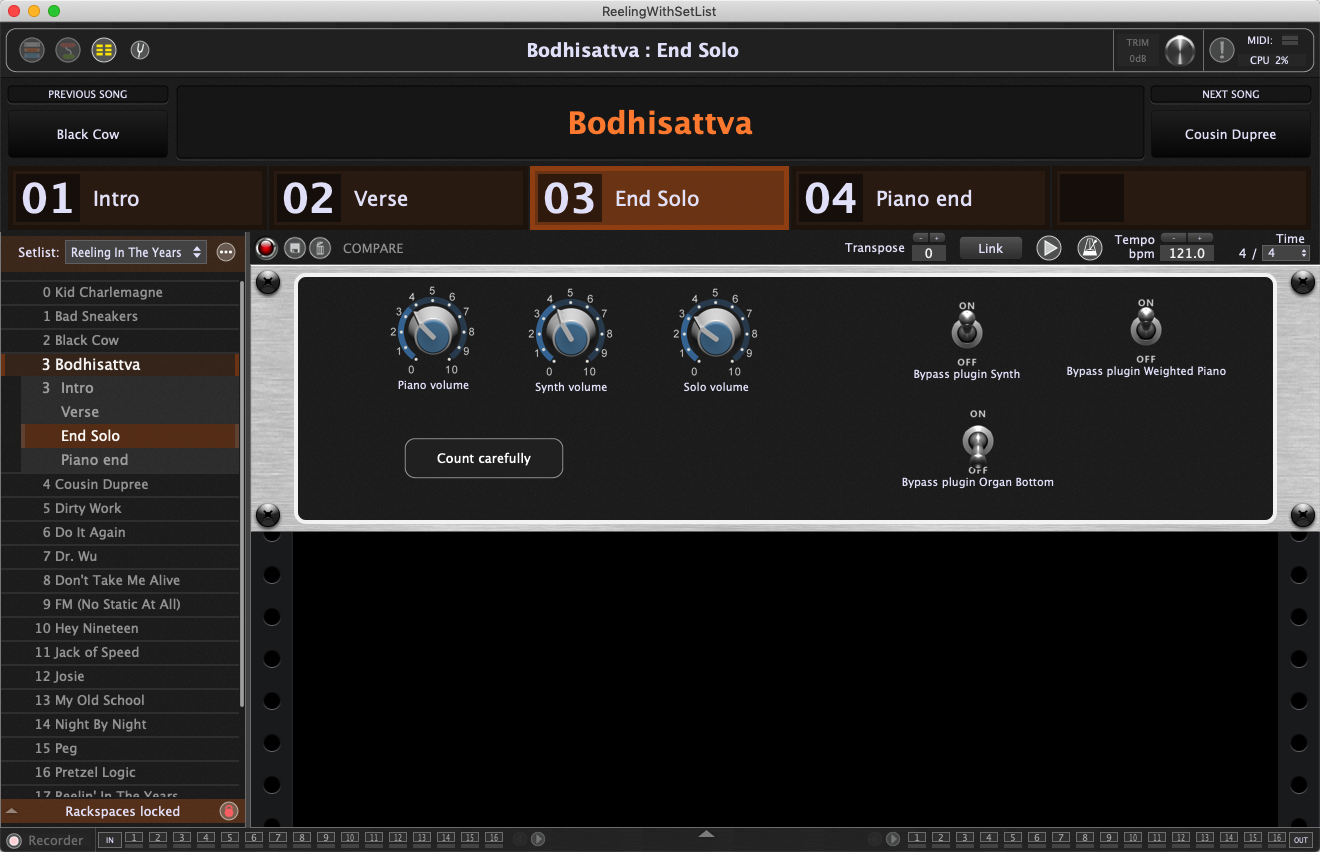Decrease transpose with the minus stepper
Viewport: 1320px width, 852px height.
pyautogui.click(x=921, y=238)
